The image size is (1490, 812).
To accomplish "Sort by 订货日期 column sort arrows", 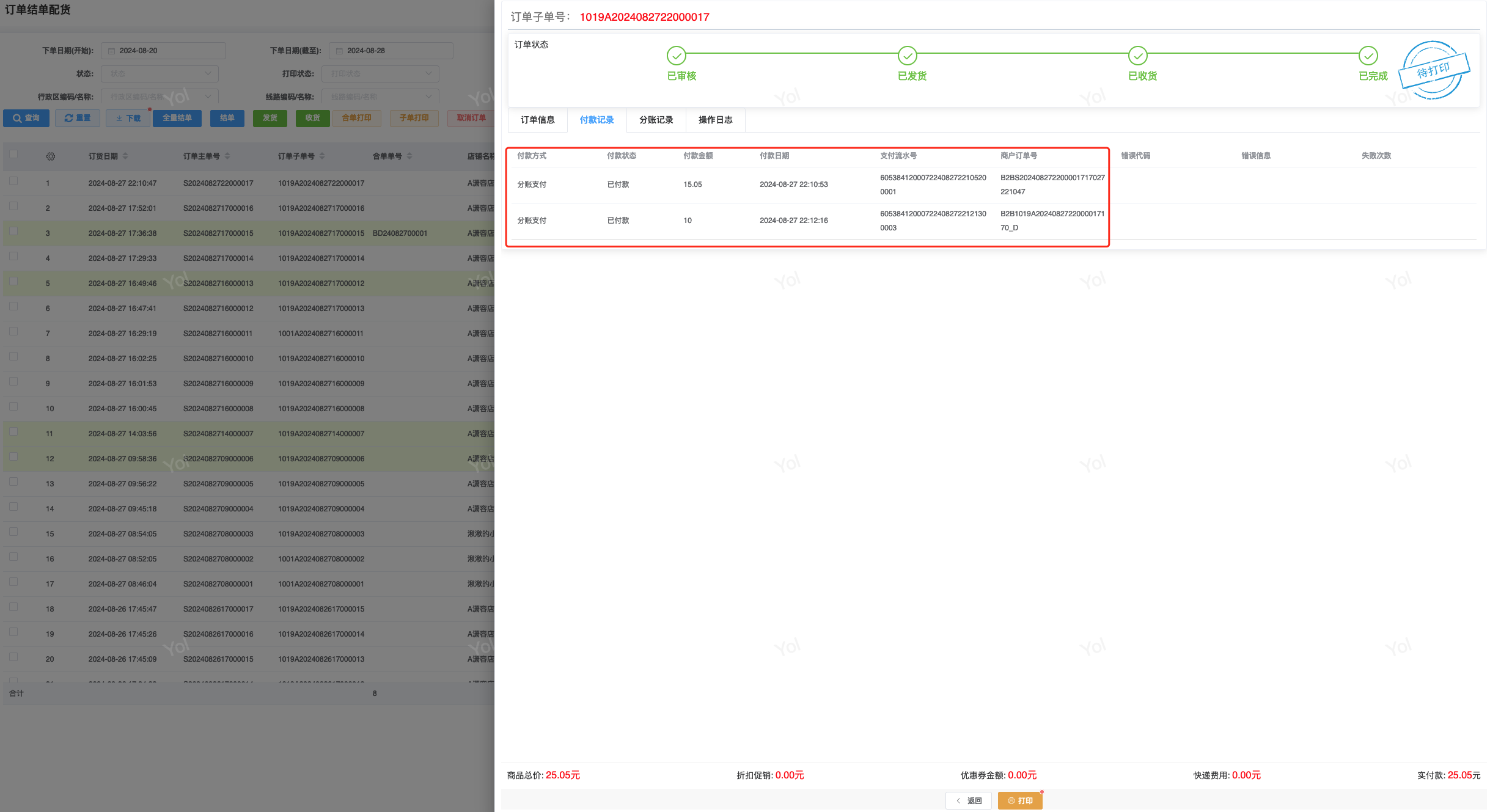I will pos(125,156).
